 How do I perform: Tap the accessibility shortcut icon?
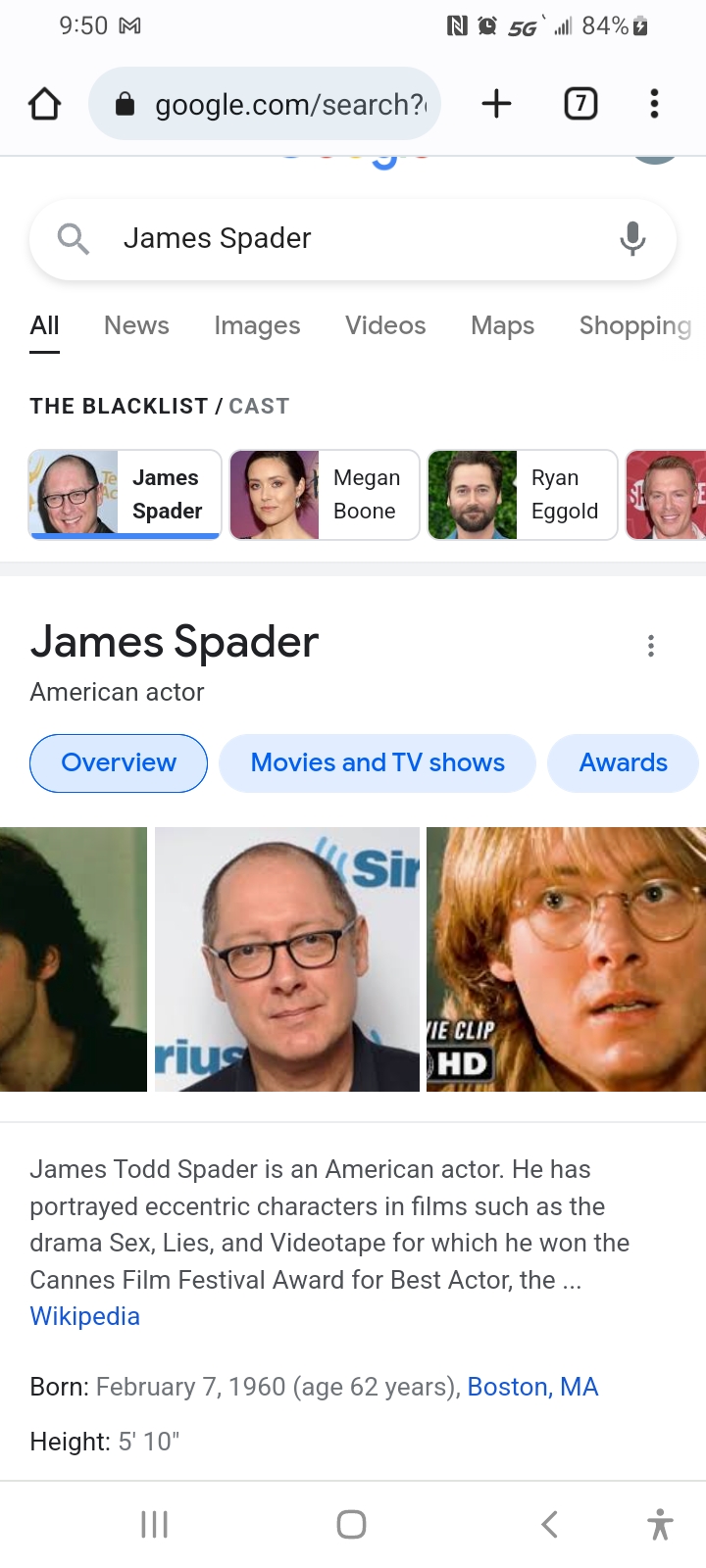click(661, 1524)
